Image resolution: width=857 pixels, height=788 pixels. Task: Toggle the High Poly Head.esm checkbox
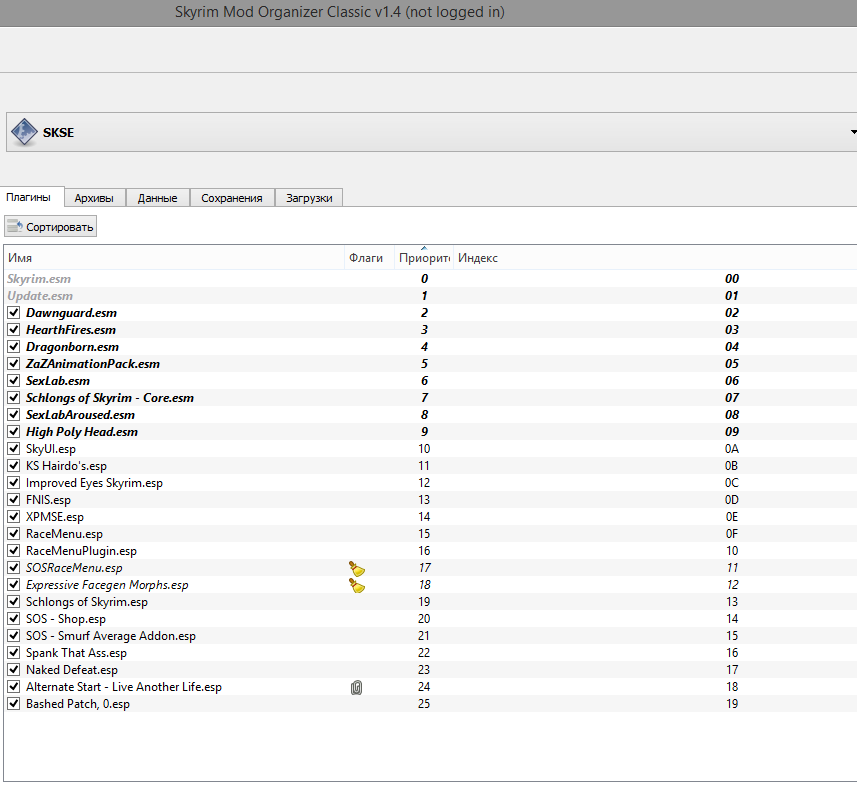[x=14, y=432]
